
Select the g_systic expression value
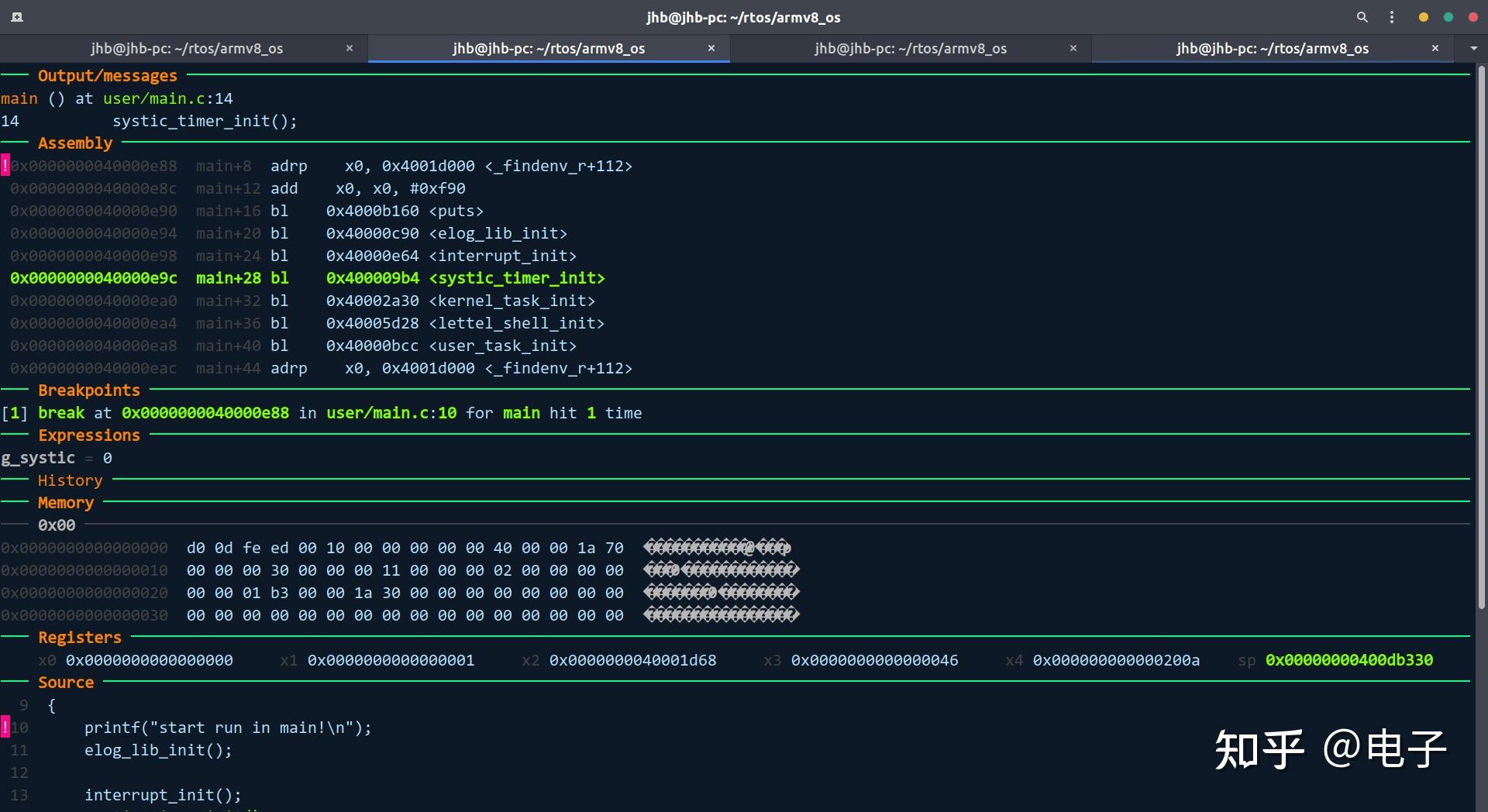[x=107, y=458]
